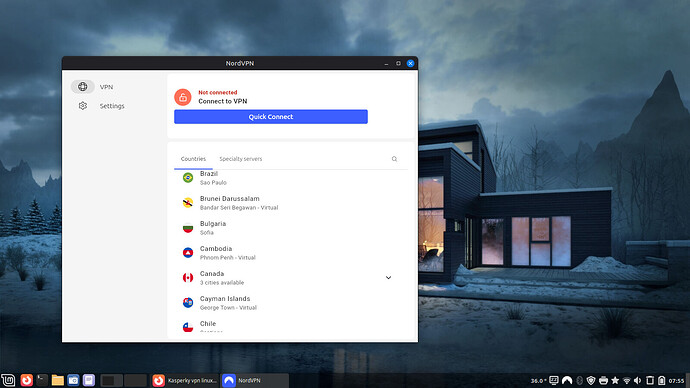Click the orange unlocked padlock status icon
The height and width of the screenshot is (388, 690).
pyautogui.click(x=183, y=97)
